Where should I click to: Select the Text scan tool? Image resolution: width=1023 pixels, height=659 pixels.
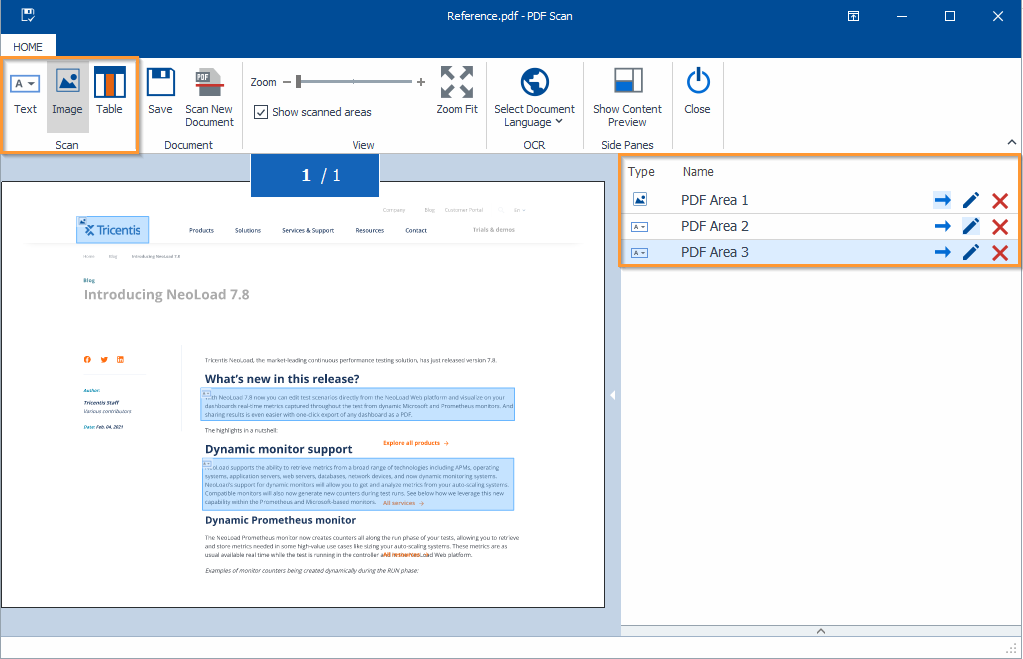click(x=25, y=95)
